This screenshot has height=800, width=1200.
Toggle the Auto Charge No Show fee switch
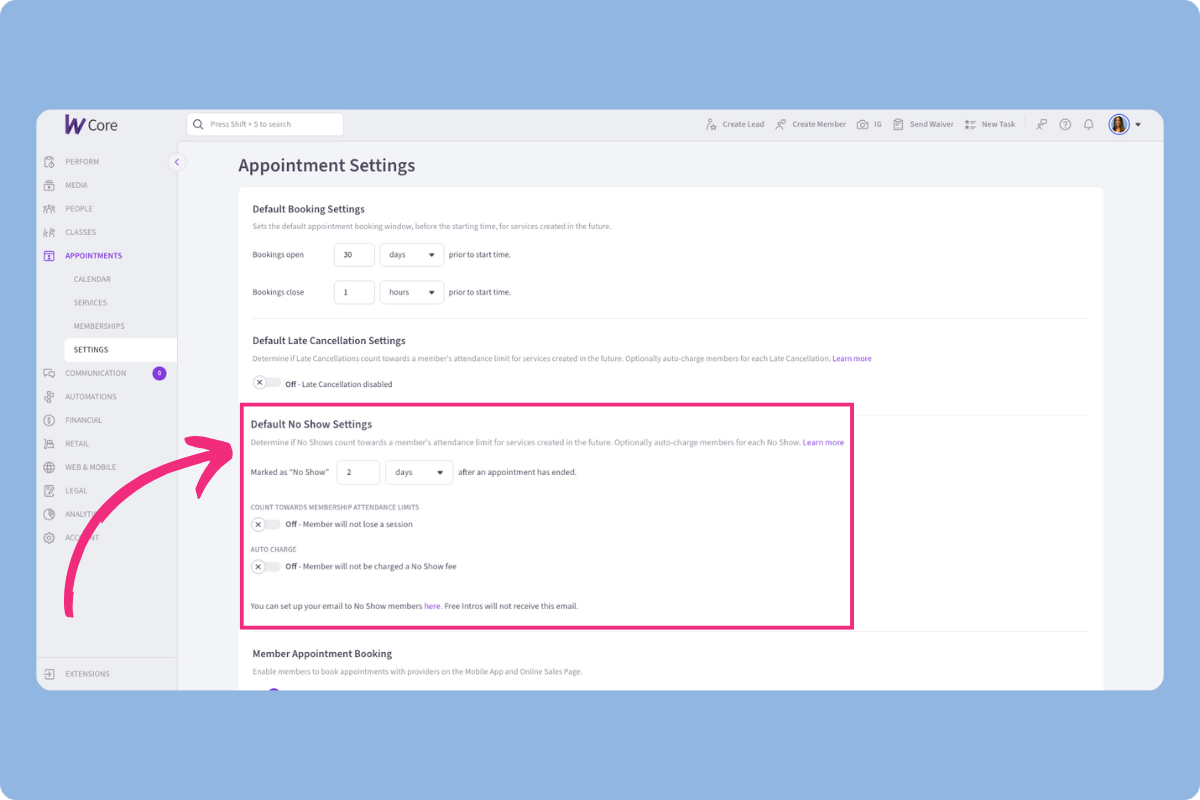pos(266,565)
